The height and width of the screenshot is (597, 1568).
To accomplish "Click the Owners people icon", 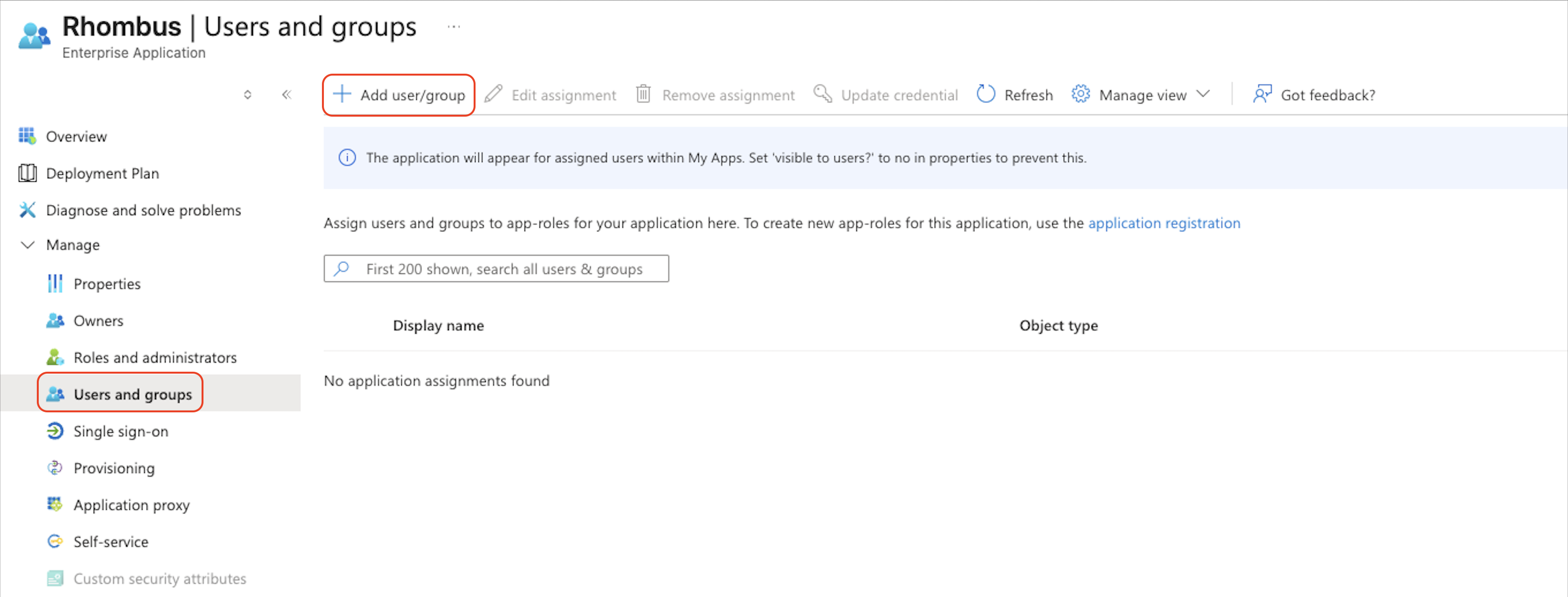I will click(x=55, y=320).
